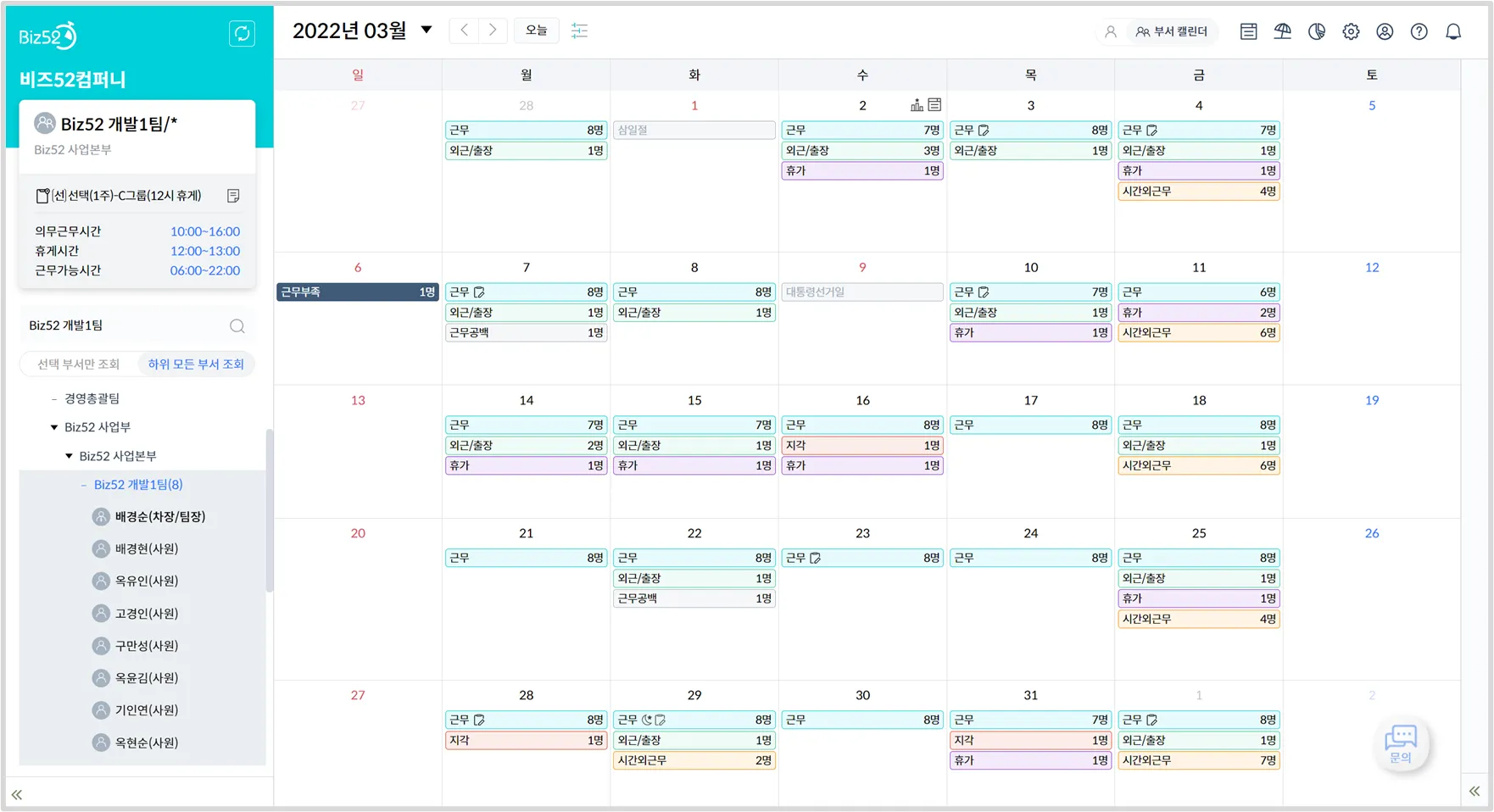Open 시간외근무 4명 entry on March 4

1199,192
